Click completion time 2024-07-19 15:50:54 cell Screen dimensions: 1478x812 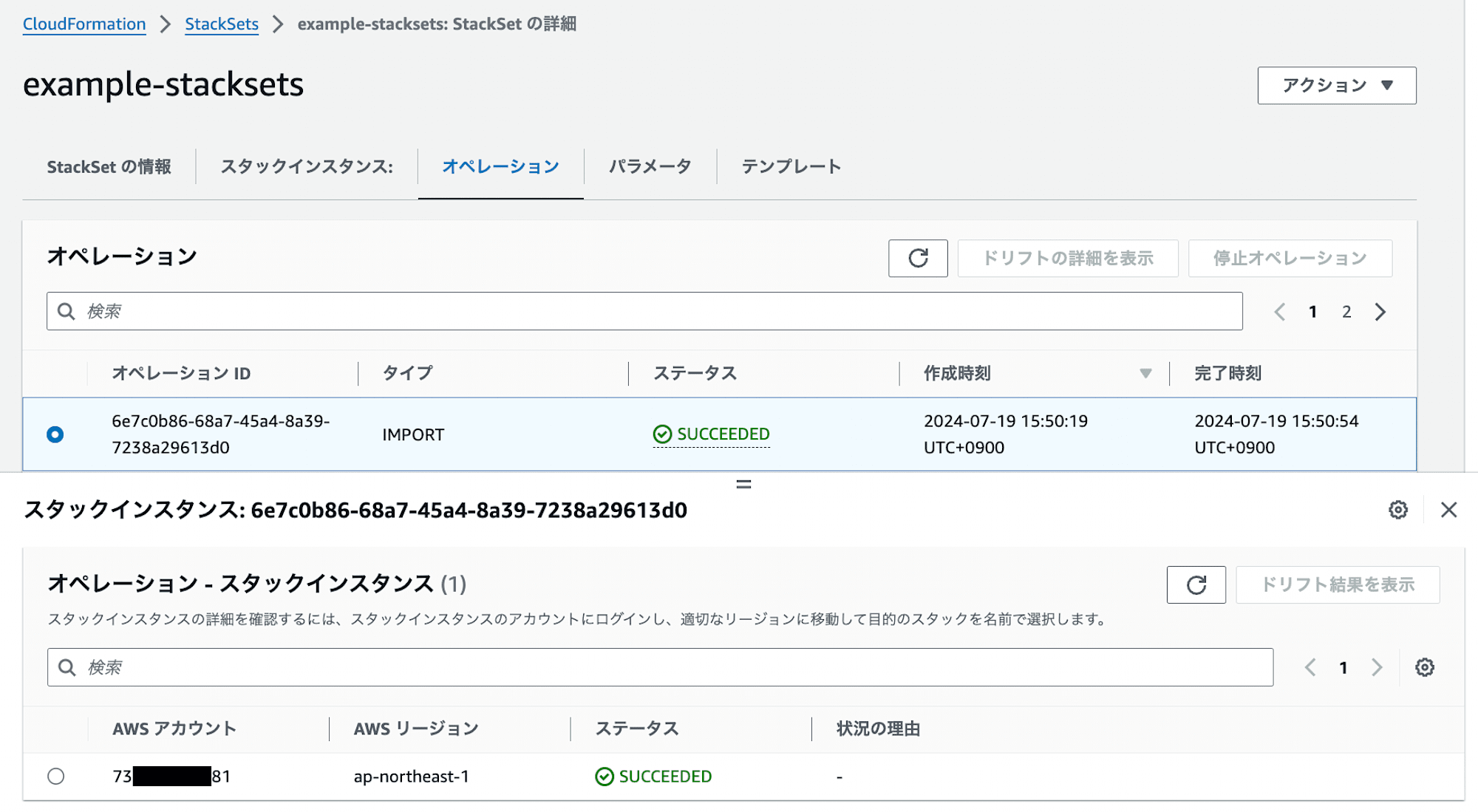coord(1276,434)
